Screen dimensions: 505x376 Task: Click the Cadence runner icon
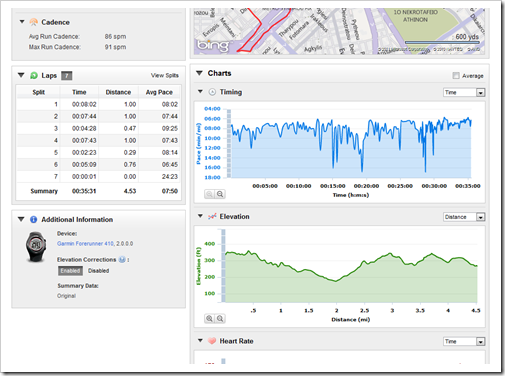coord(34,22)
